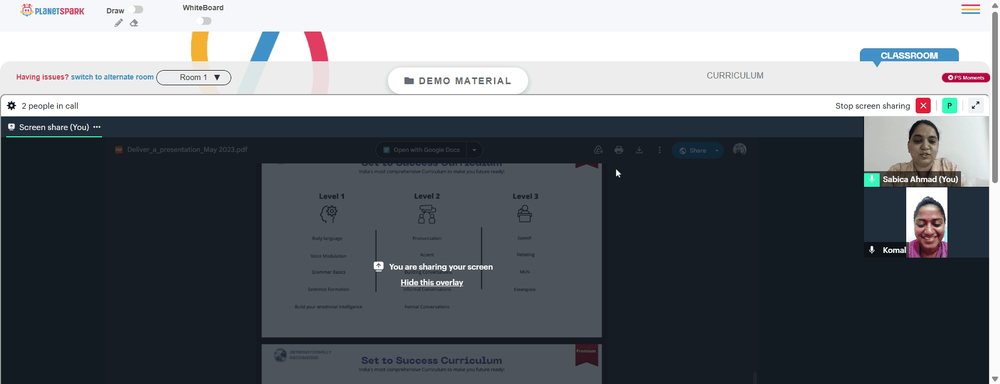
Task: Switch to the CURRICULUM tab
Action: click(735, 75)
